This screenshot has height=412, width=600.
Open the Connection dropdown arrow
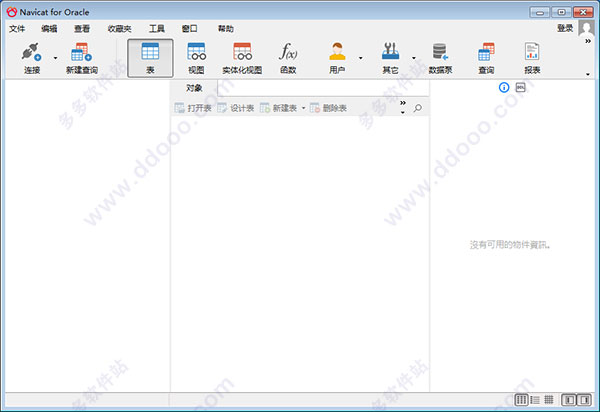(55, 58)
